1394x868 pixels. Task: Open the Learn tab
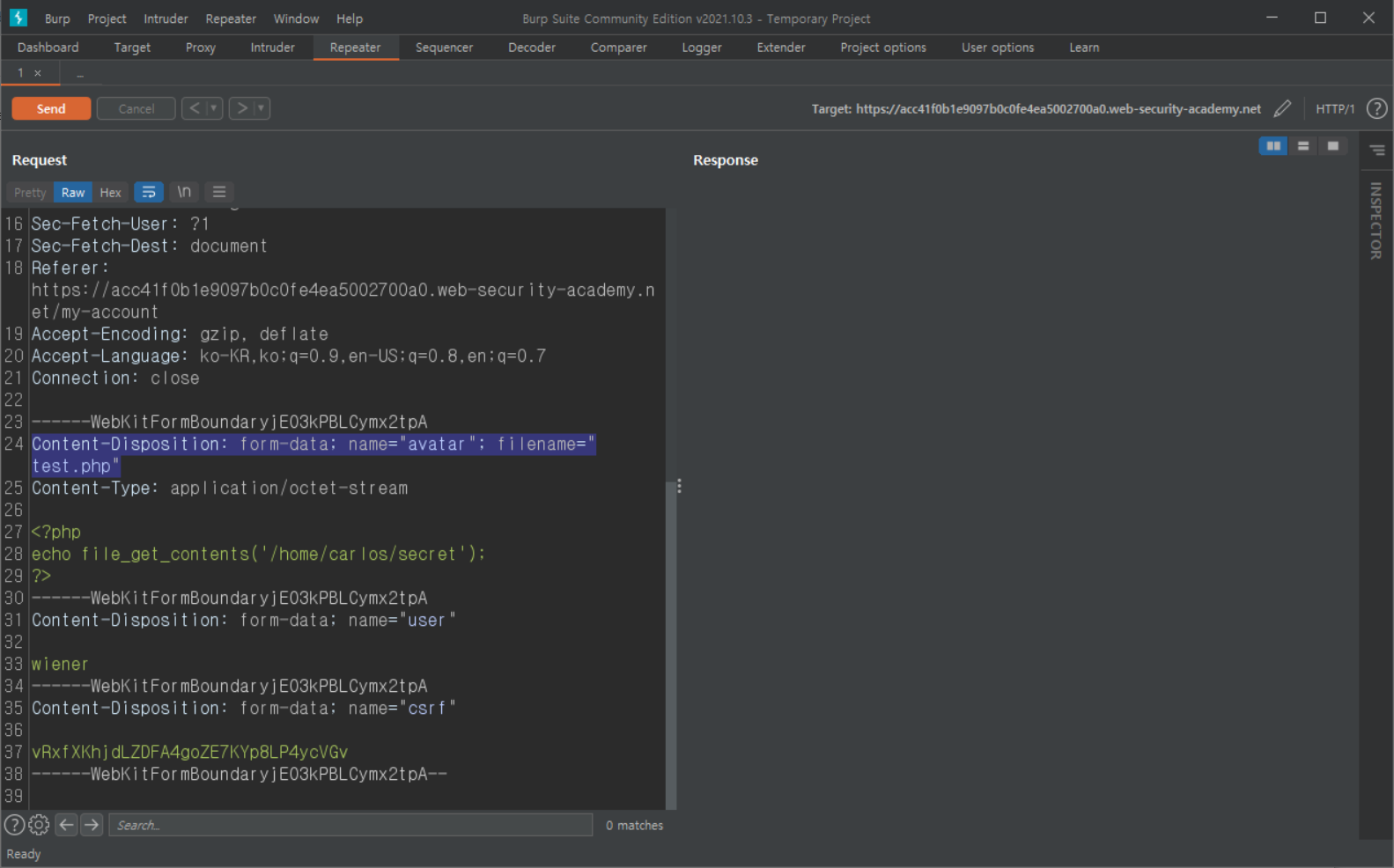pyautogui.click(x=1084, y=48)
